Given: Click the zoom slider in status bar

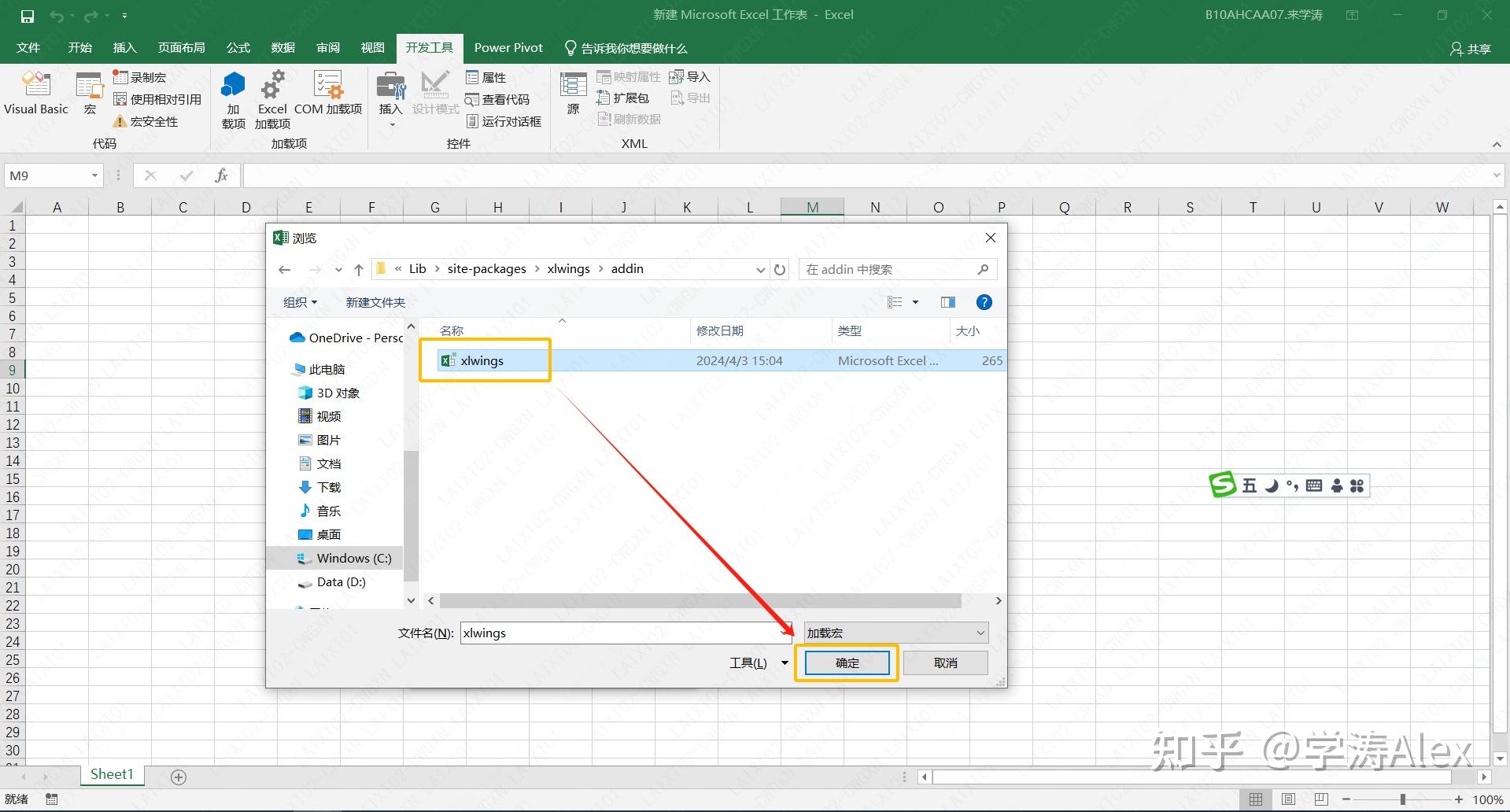Looking at the screenshot, I should pyautogui.click(x=1402, y=799).
